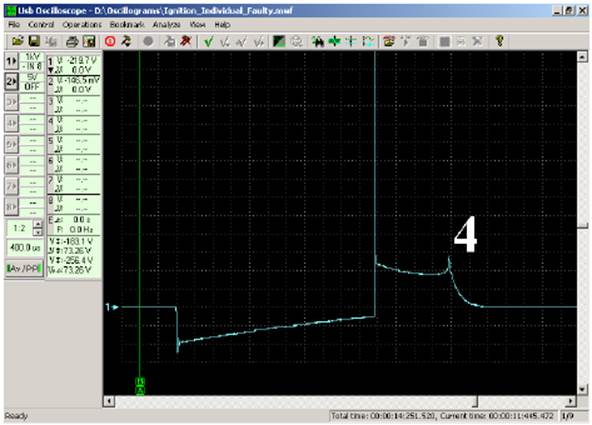
Task: Increase the 1:2 zoom ratio with up arrow
Action: [38, 224]
